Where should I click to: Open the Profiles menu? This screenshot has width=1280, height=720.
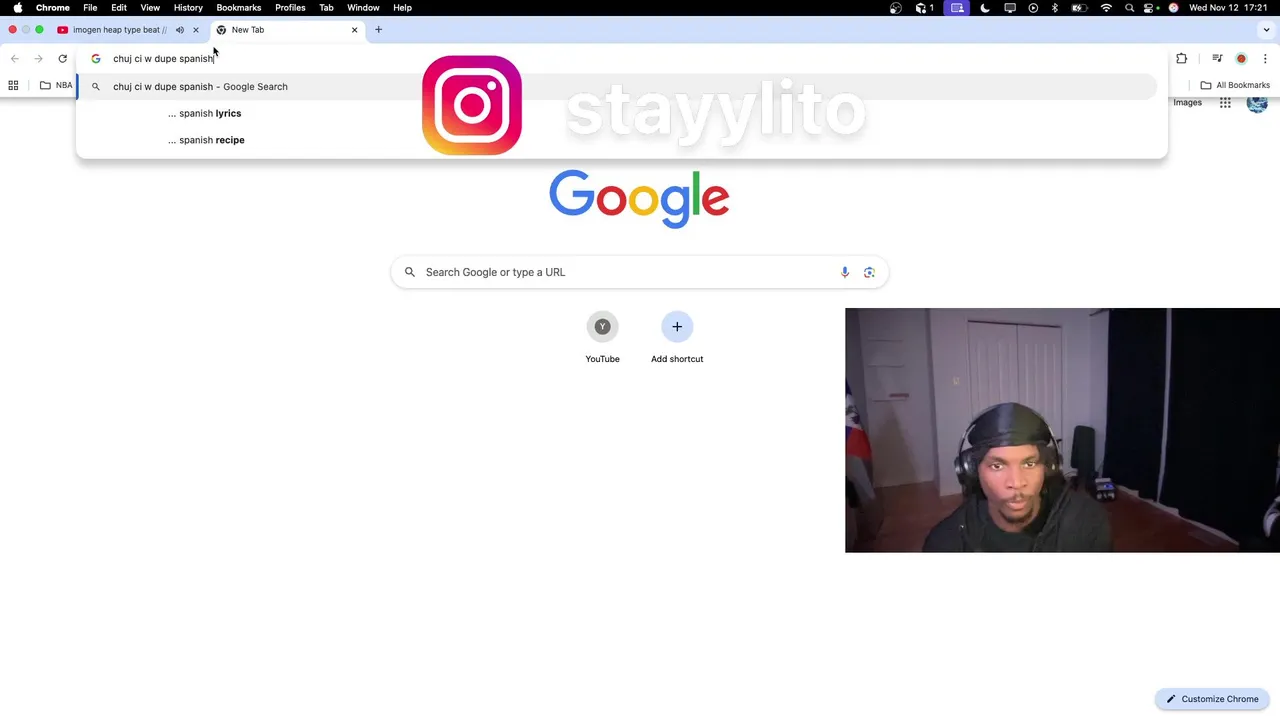tap(290, 7)
